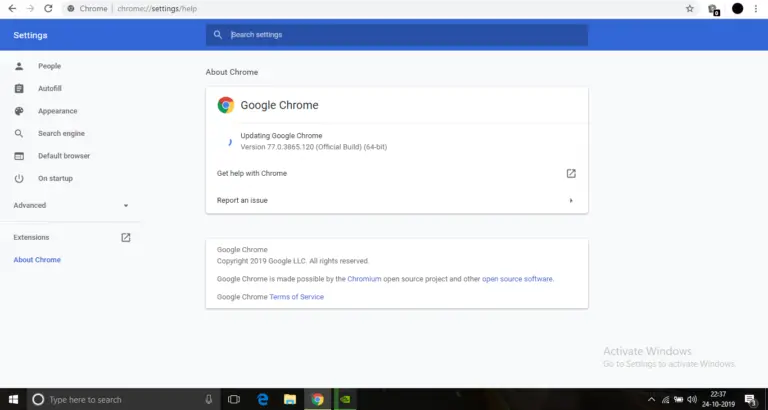Image resolution: width=768 pixels, height=410 pixels.
Task: Click Report an issue row
Action: click(x=397, y=200)
